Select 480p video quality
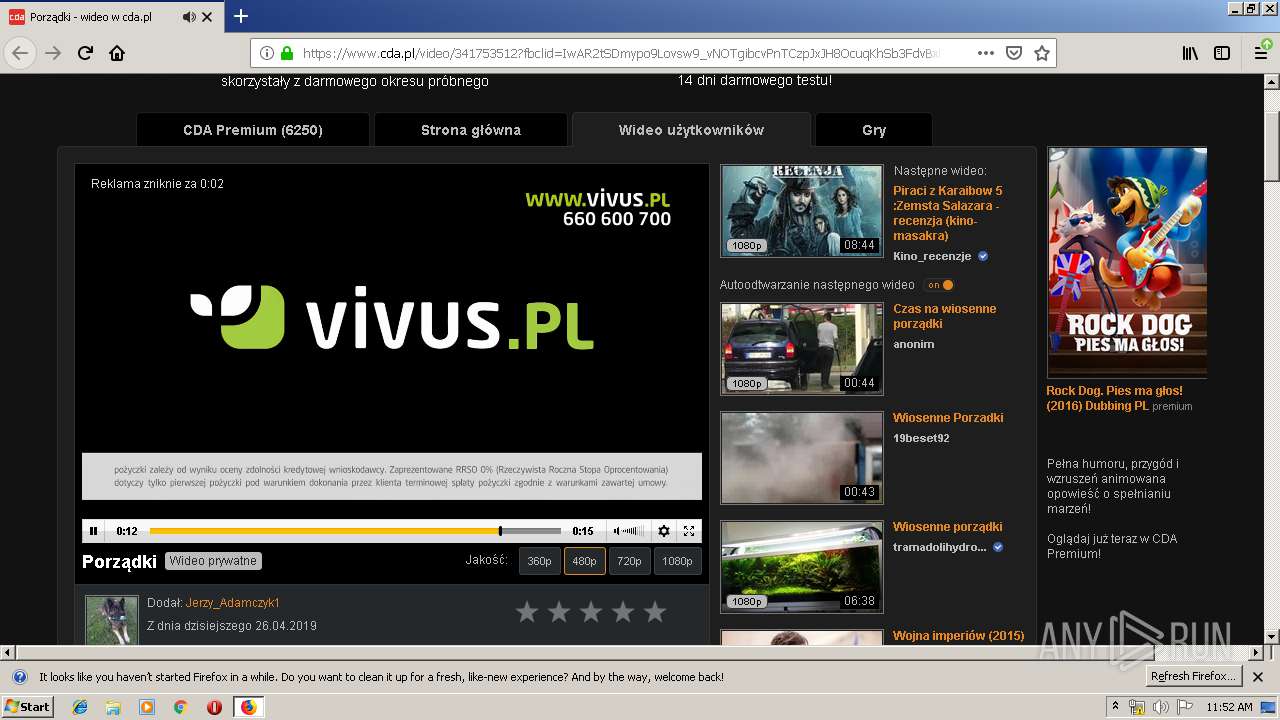The image size is (1280, 720). pyautogui.click(x=584, y=561)
